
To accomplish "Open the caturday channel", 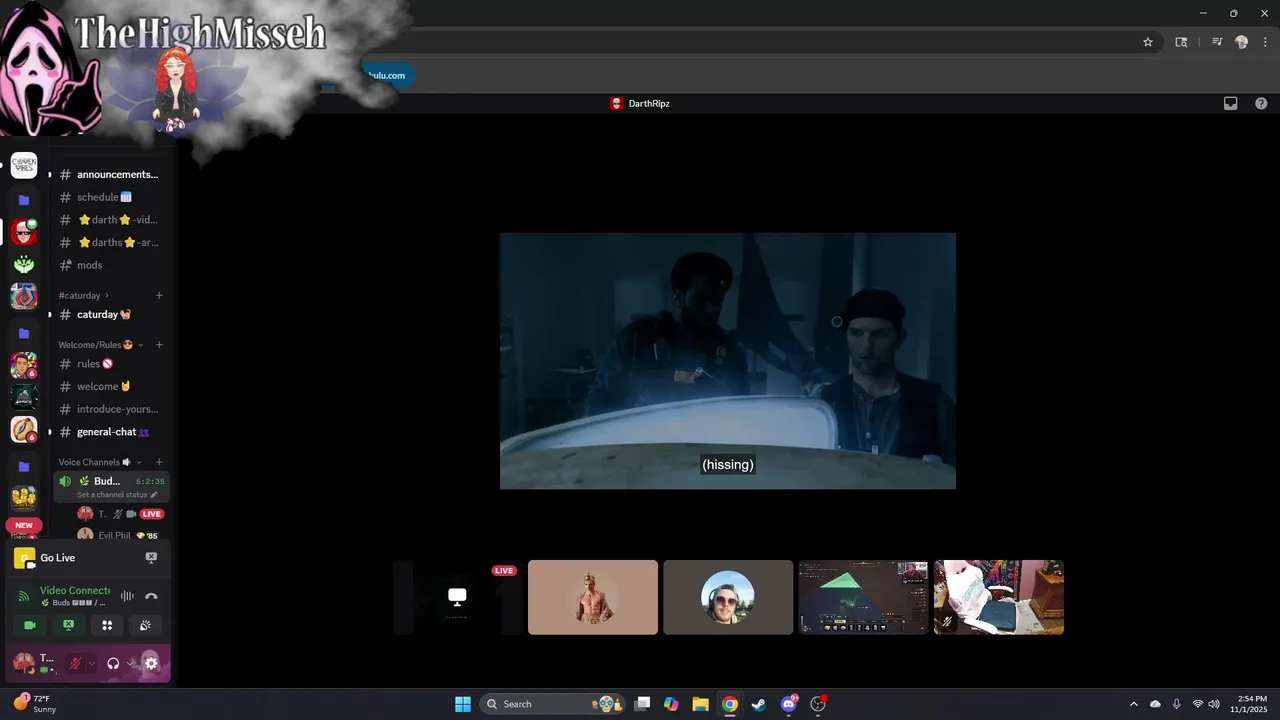I will point(110,314).
